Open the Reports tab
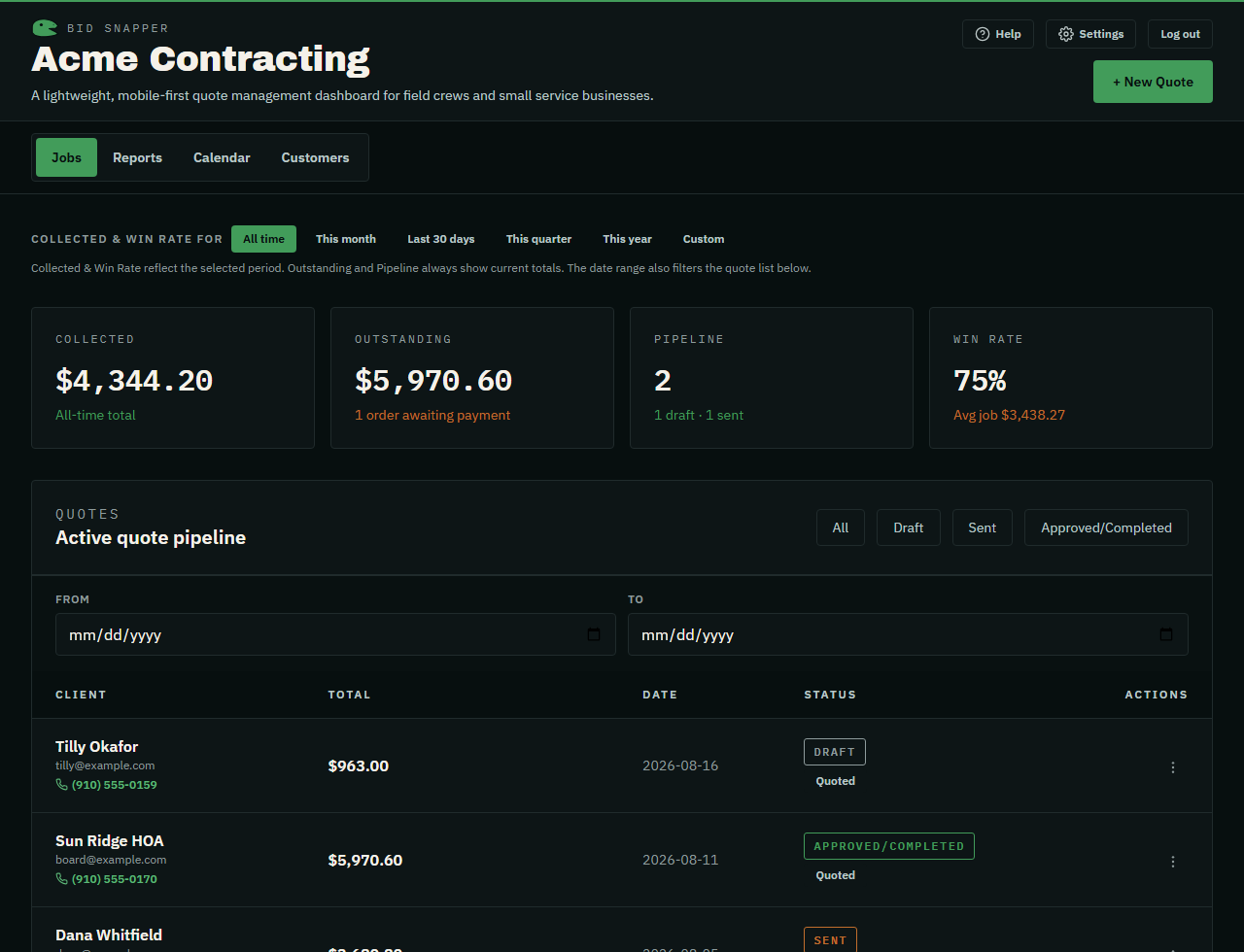Screen dimensions: 1244x952 (x=137, y=157)
